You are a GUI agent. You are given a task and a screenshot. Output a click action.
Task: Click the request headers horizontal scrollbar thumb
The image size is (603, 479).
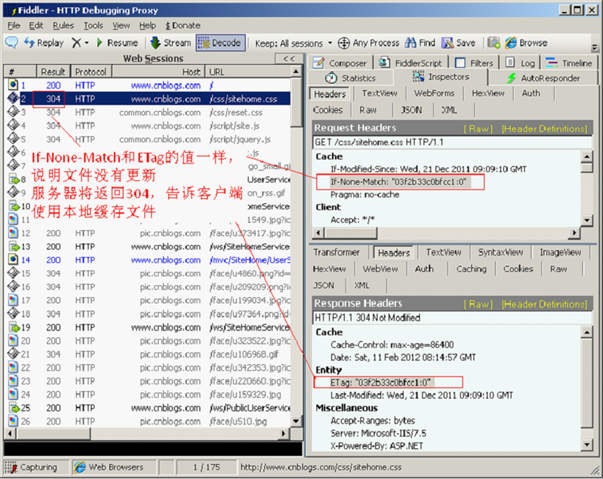point(350,233)
